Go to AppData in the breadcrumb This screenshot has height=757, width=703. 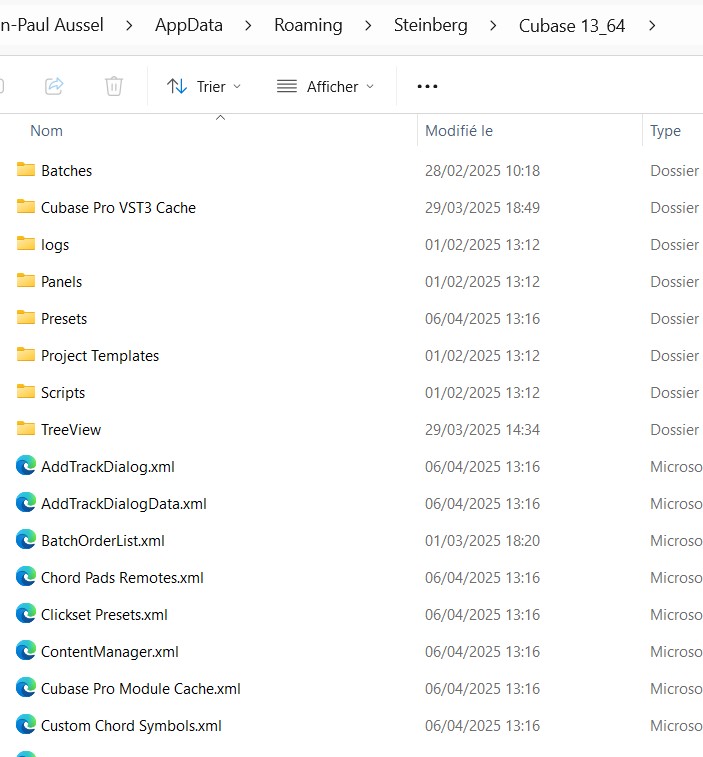(x=189, y=25)
